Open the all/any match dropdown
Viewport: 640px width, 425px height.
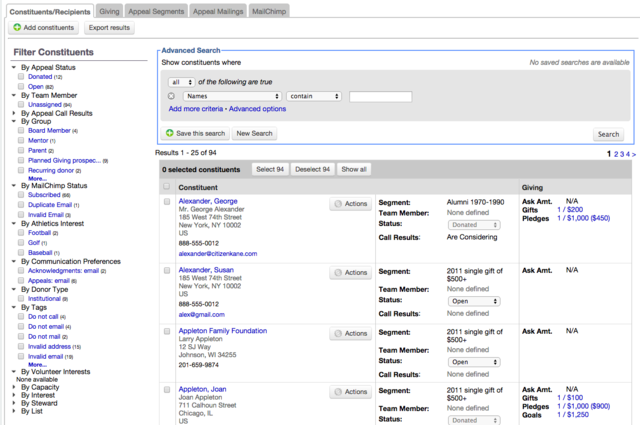(182, 82)
